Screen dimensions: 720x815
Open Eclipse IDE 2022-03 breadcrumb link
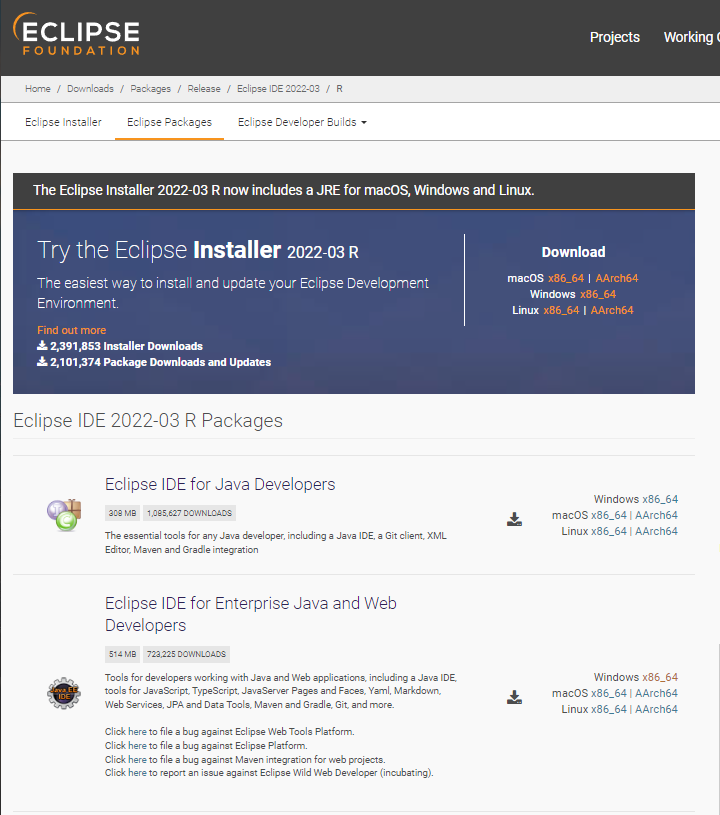pos(278,89)
